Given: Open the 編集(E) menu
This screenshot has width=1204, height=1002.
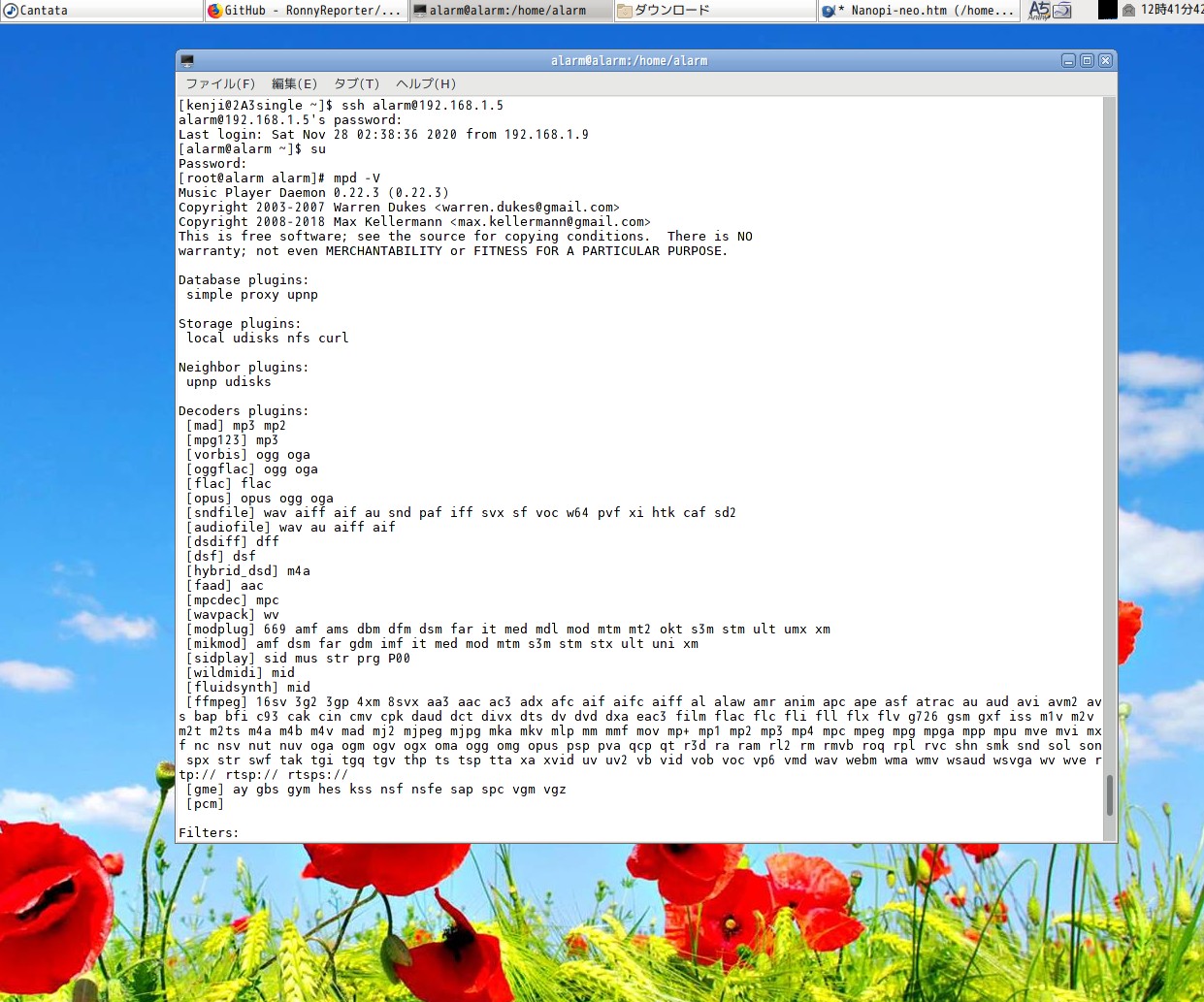Looking at the screenshot, I should point(294,83).
